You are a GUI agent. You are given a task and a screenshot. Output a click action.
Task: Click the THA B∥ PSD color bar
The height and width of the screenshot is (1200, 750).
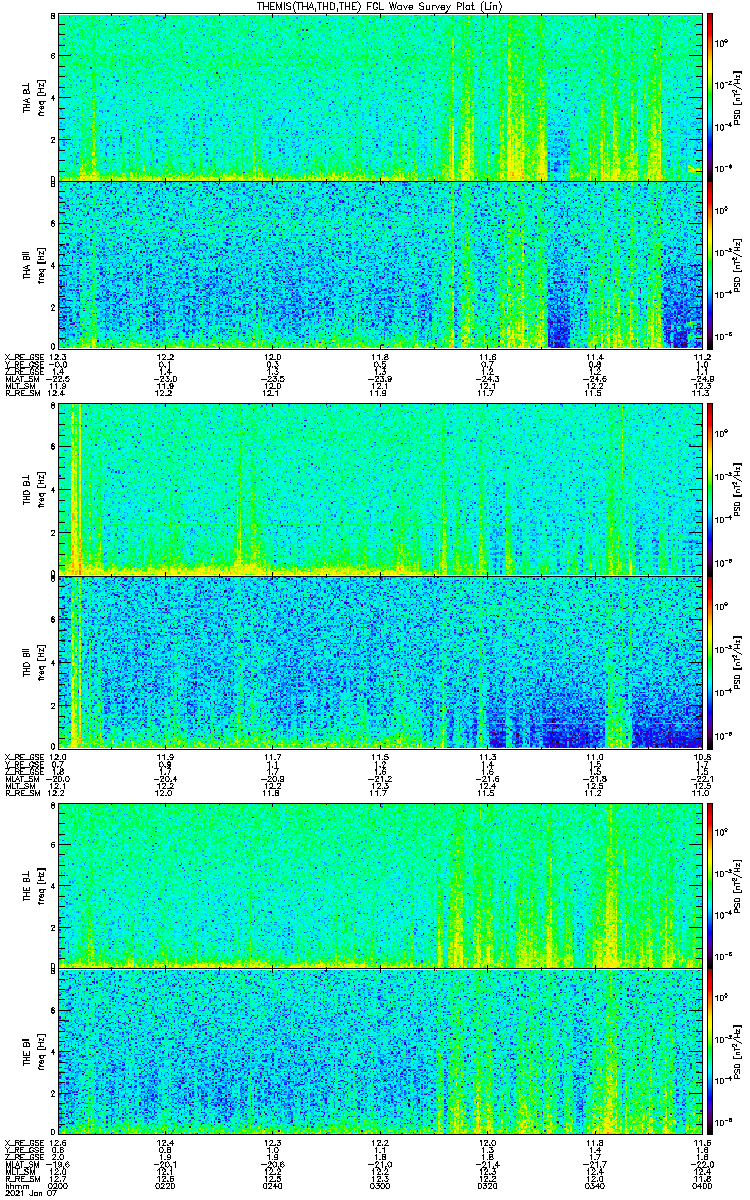click(711, 265)
